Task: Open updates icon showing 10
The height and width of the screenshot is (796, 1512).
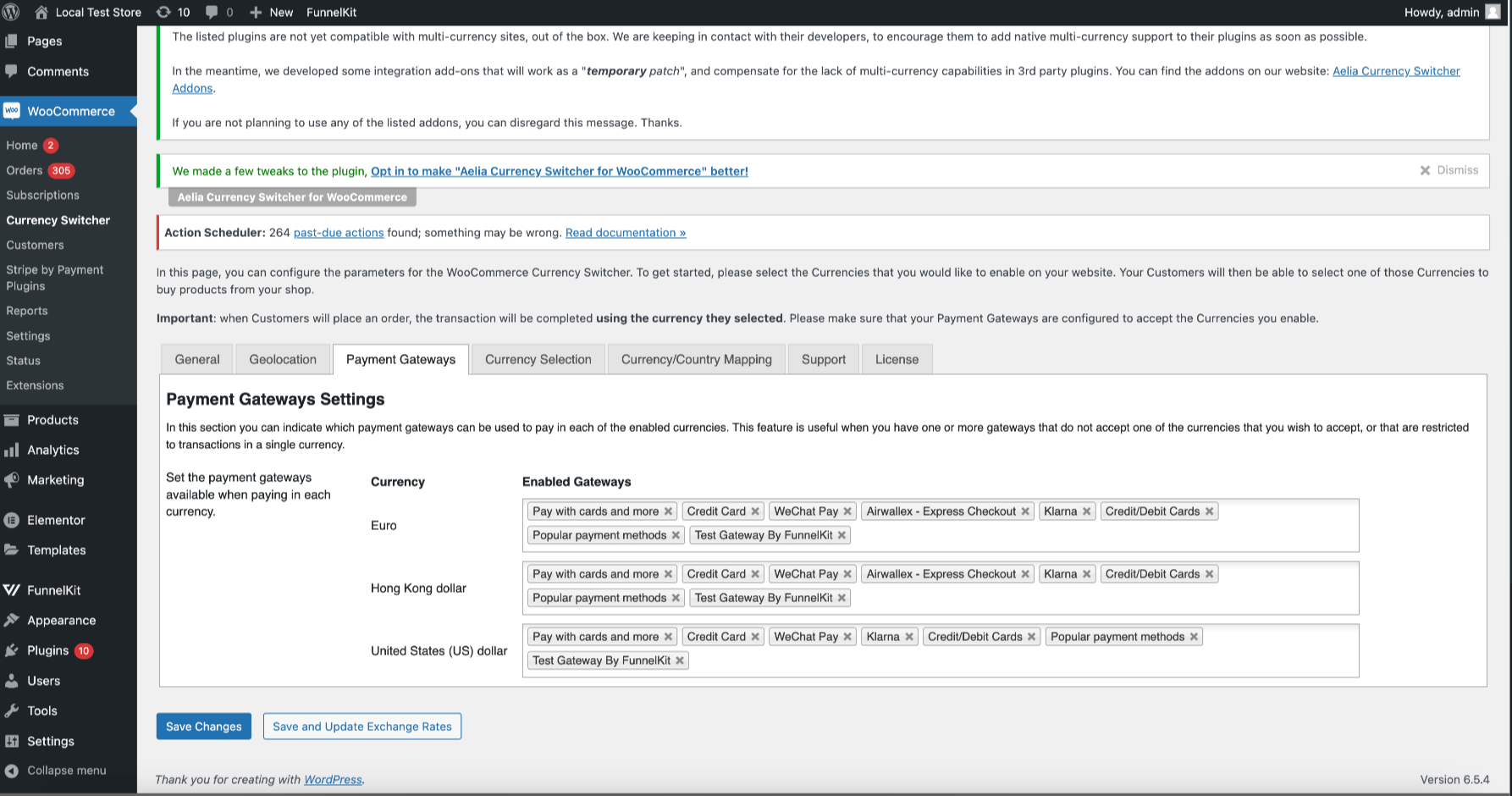Action: tap(173, 12)
